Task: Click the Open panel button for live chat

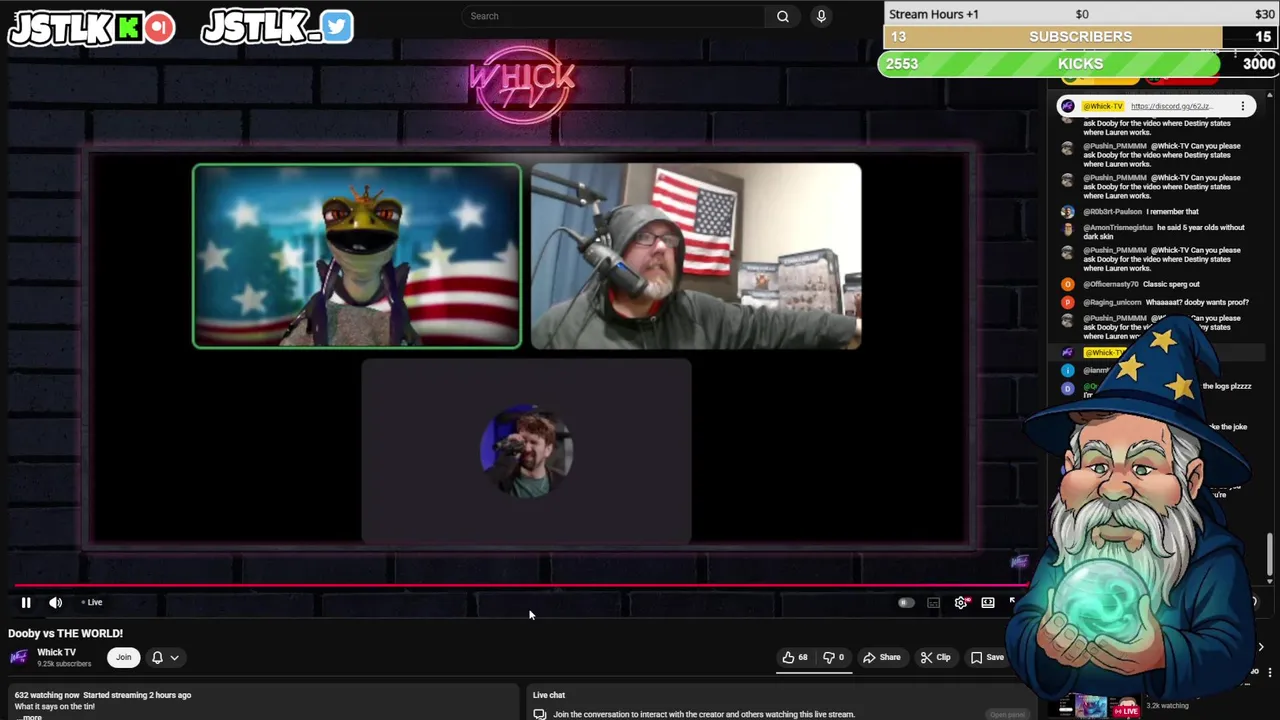Action: pos(1007,714)
